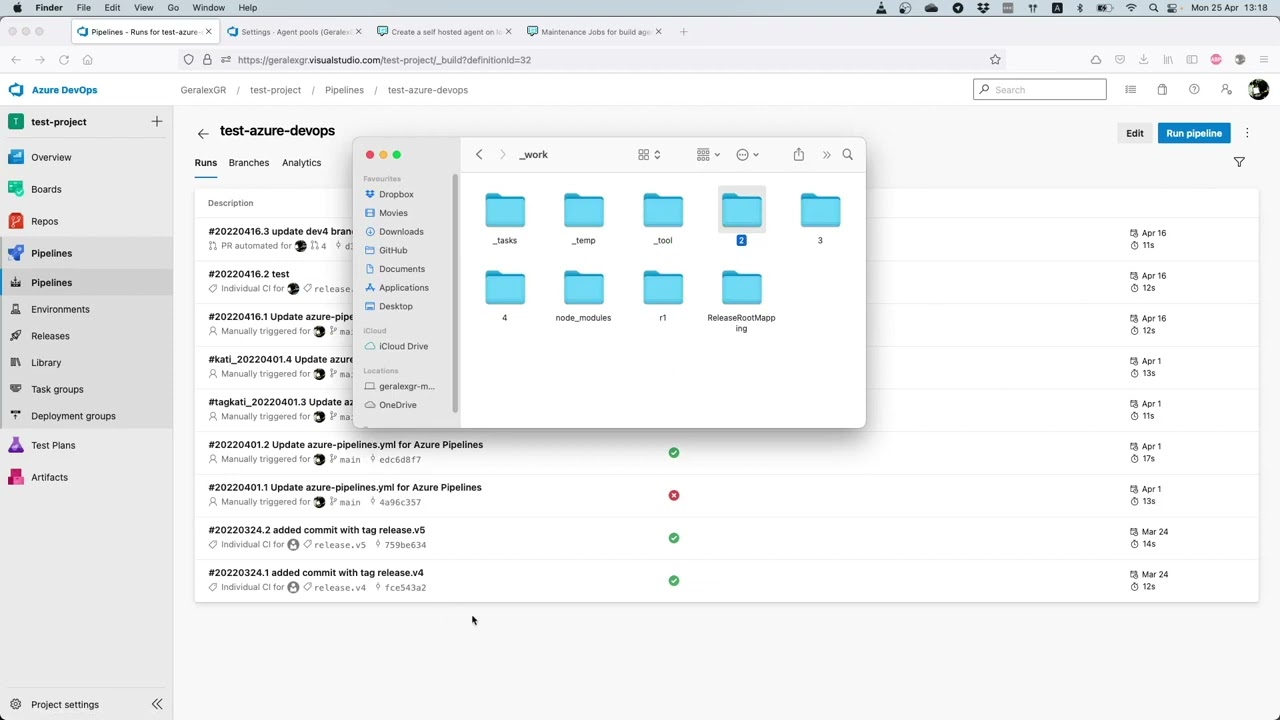Click test-project breadcrumb link
The width and height of the screenshot is (1280, 720).
275,90
